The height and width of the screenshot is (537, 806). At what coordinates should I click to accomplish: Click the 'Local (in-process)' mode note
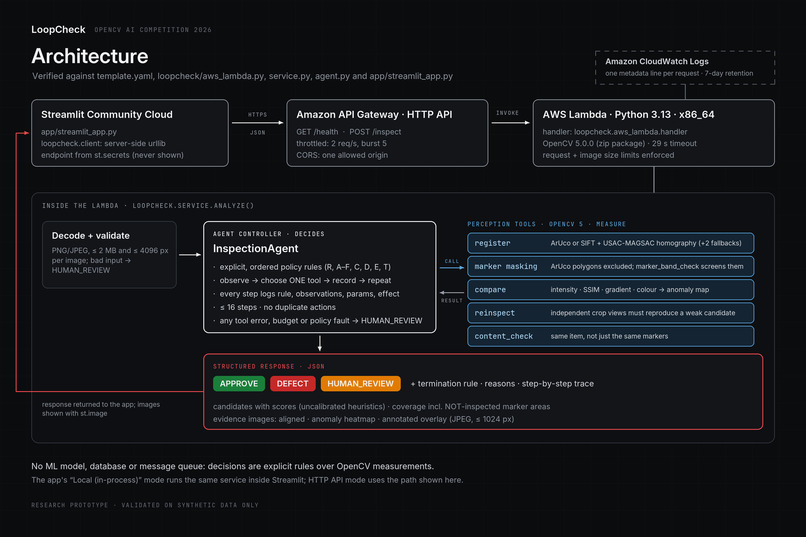coord(247,480)
